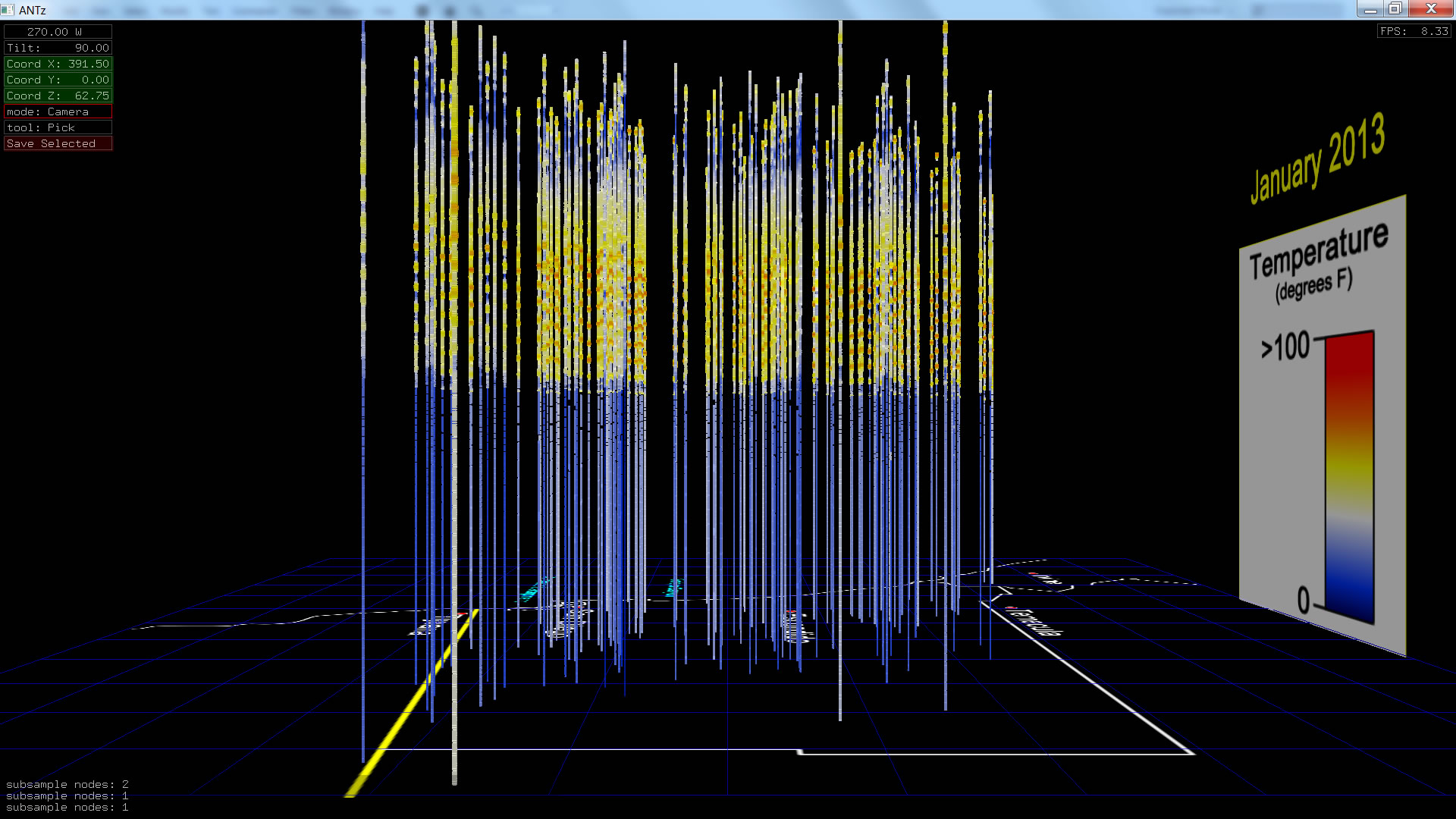Click the FPS counter display
Viewport: 1456px width, 819px height.
(1414, 31)
